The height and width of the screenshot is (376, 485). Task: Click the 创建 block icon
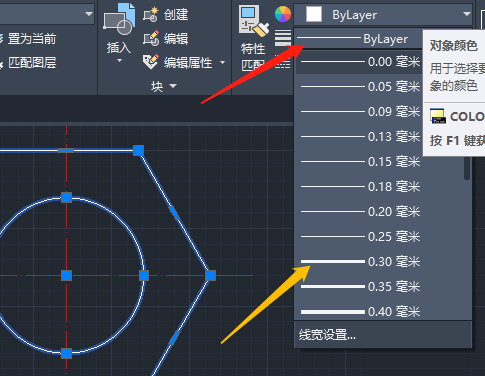tap(151, 15)
